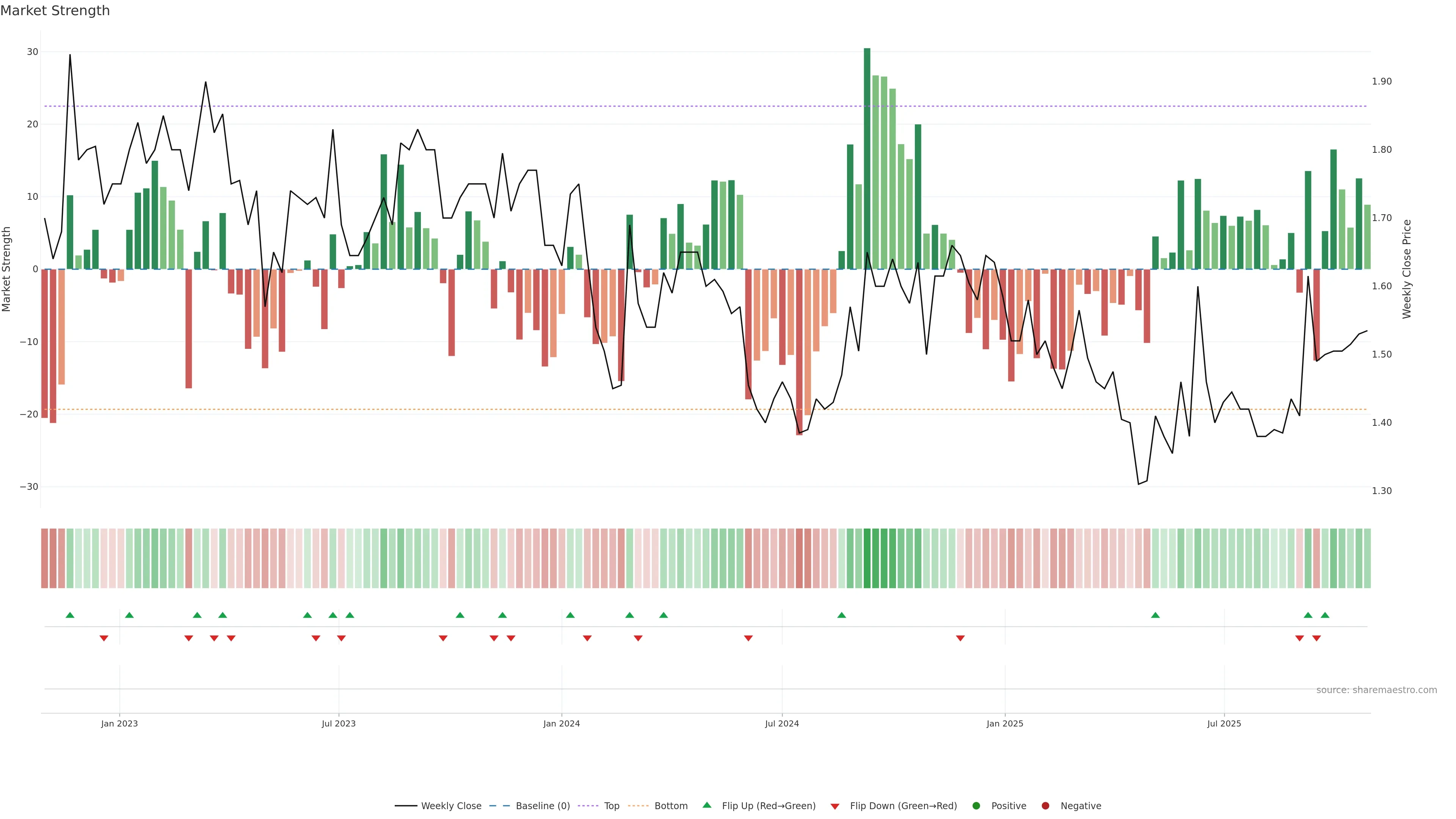Click the leftmost green flip-up triangle marker

(x=70, y=615)
